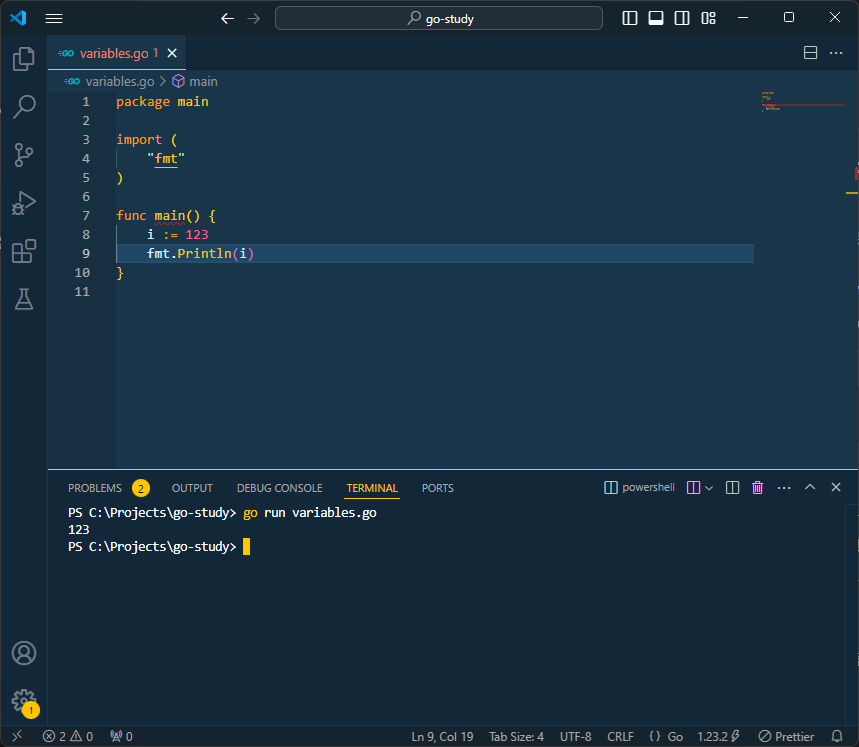Open the Testing flask icon
Image resolution: width=859 pixels, height=747 pixels.
tap(23, 298)
